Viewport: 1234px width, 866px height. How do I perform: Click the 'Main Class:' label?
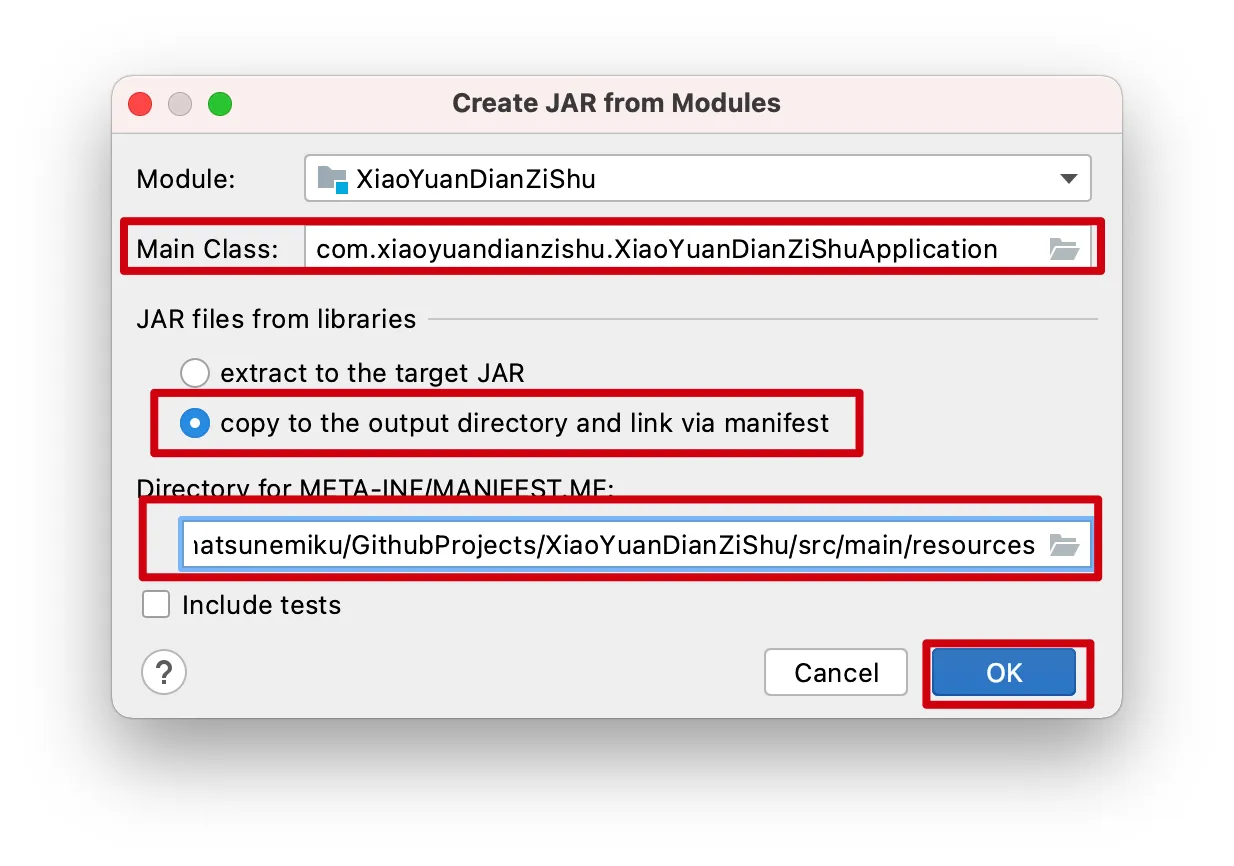208,249
